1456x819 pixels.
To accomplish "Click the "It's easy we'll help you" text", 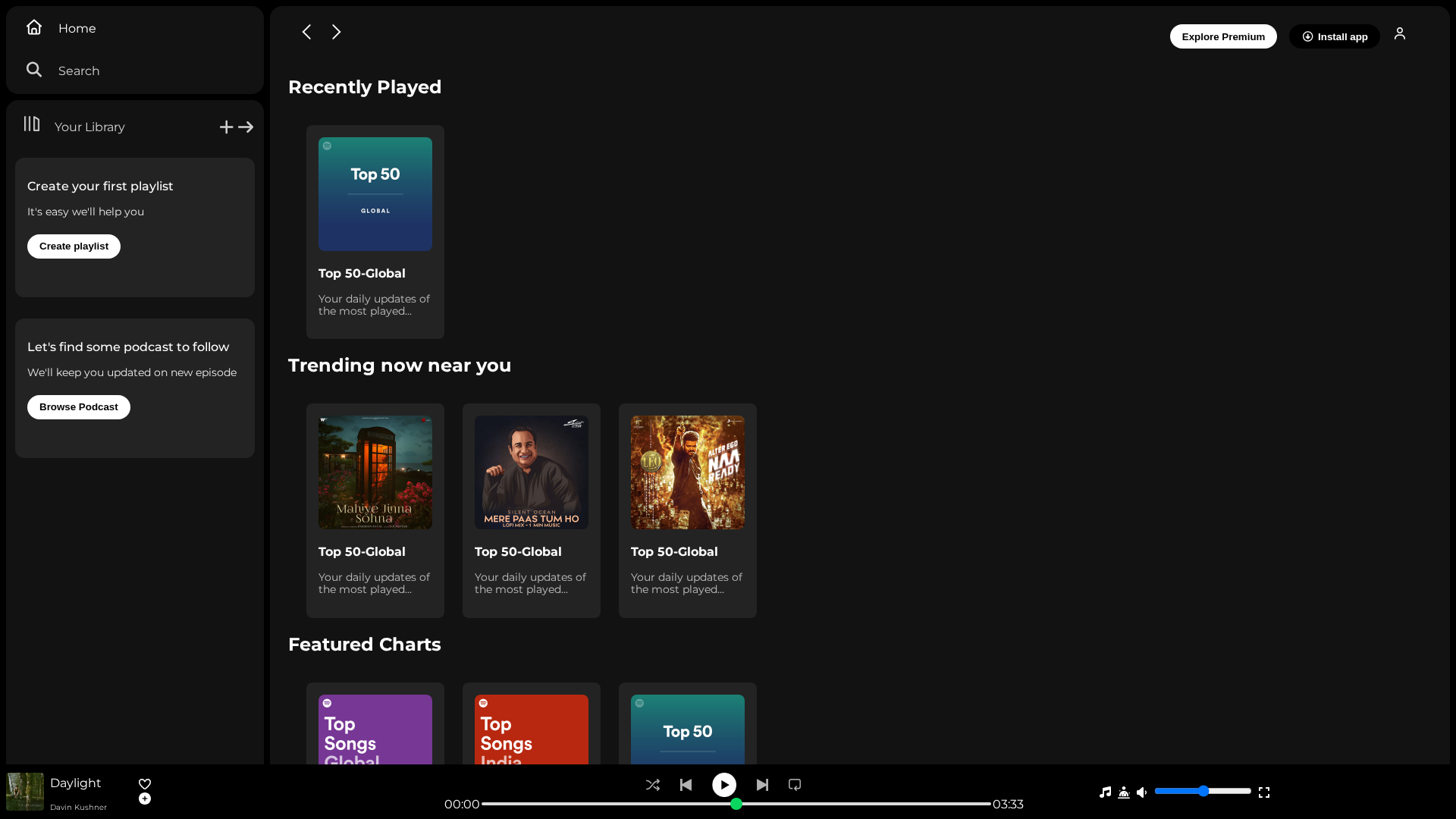I will pyautogui.click(x=86, y=212).
